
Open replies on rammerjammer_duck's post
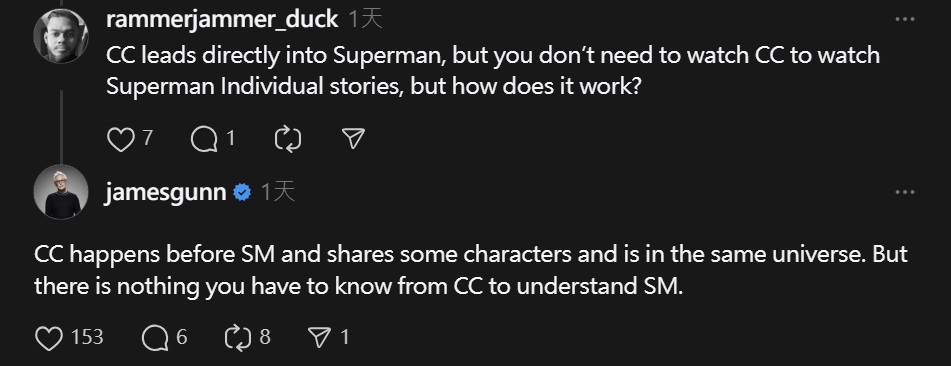tap(204, 140)
